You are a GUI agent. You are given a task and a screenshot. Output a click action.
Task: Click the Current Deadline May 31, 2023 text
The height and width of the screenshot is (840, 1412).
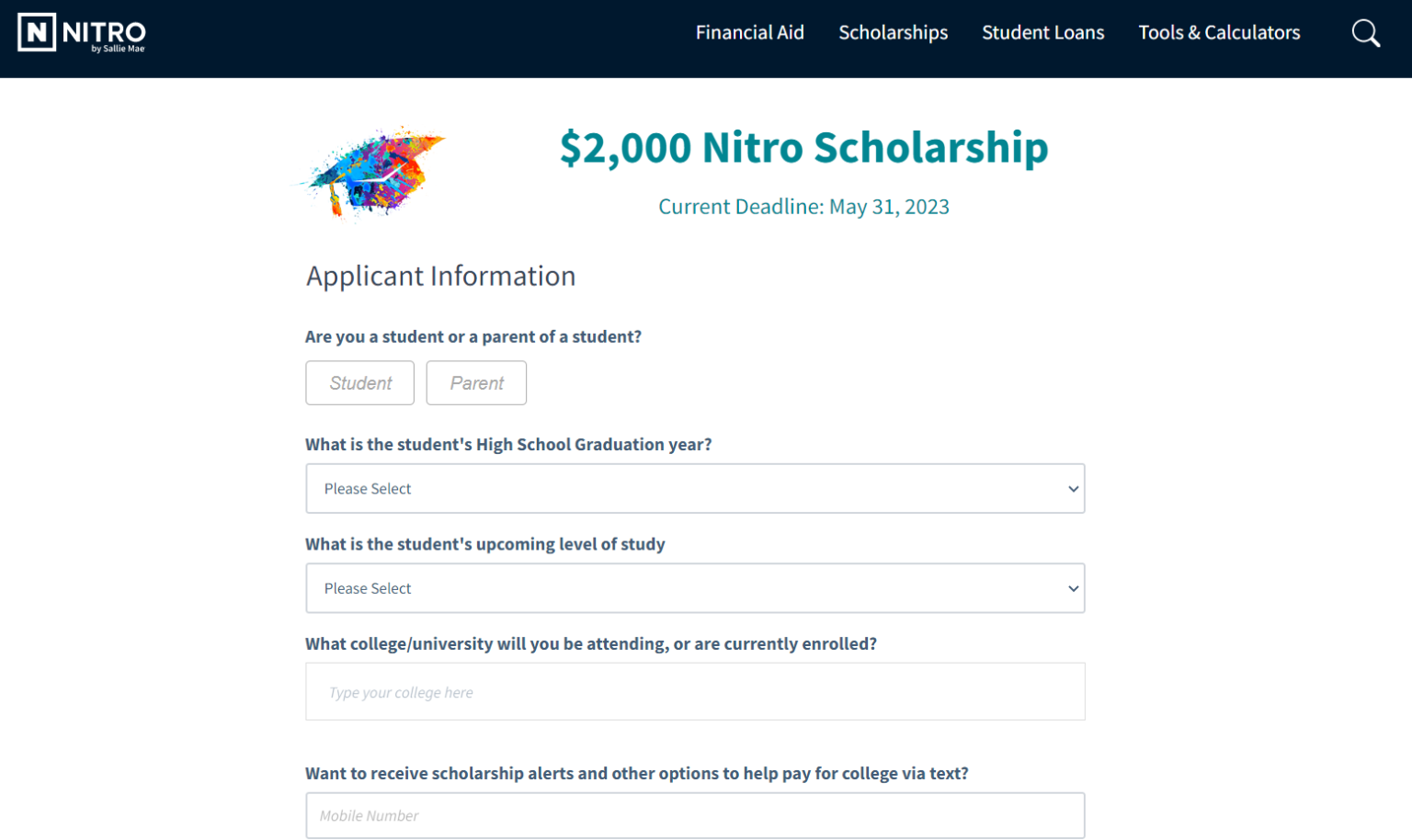[803, 207]
